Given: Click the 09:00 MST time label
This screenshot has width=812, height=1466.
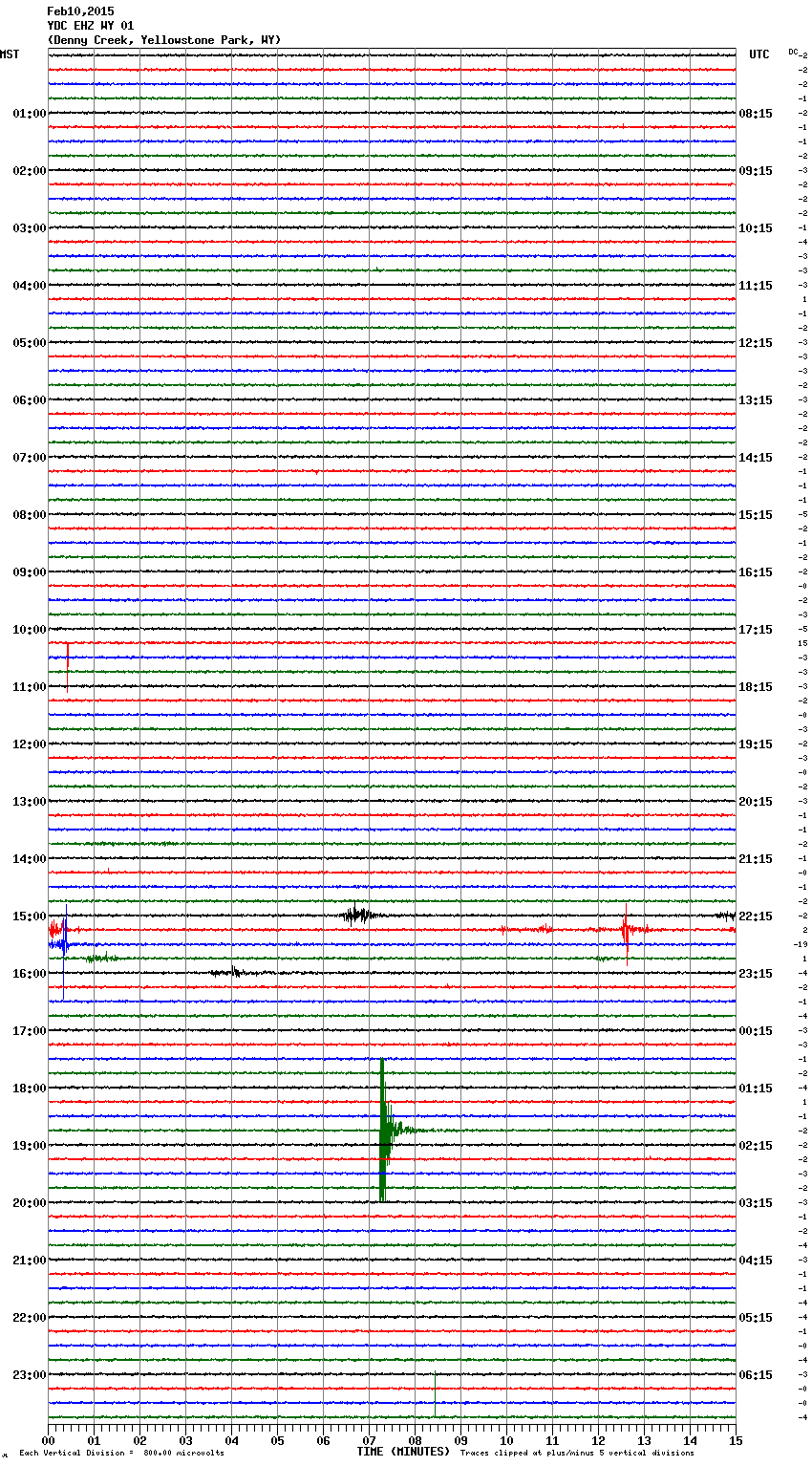Looking at the screenshot, I should [x=29, y=572].
